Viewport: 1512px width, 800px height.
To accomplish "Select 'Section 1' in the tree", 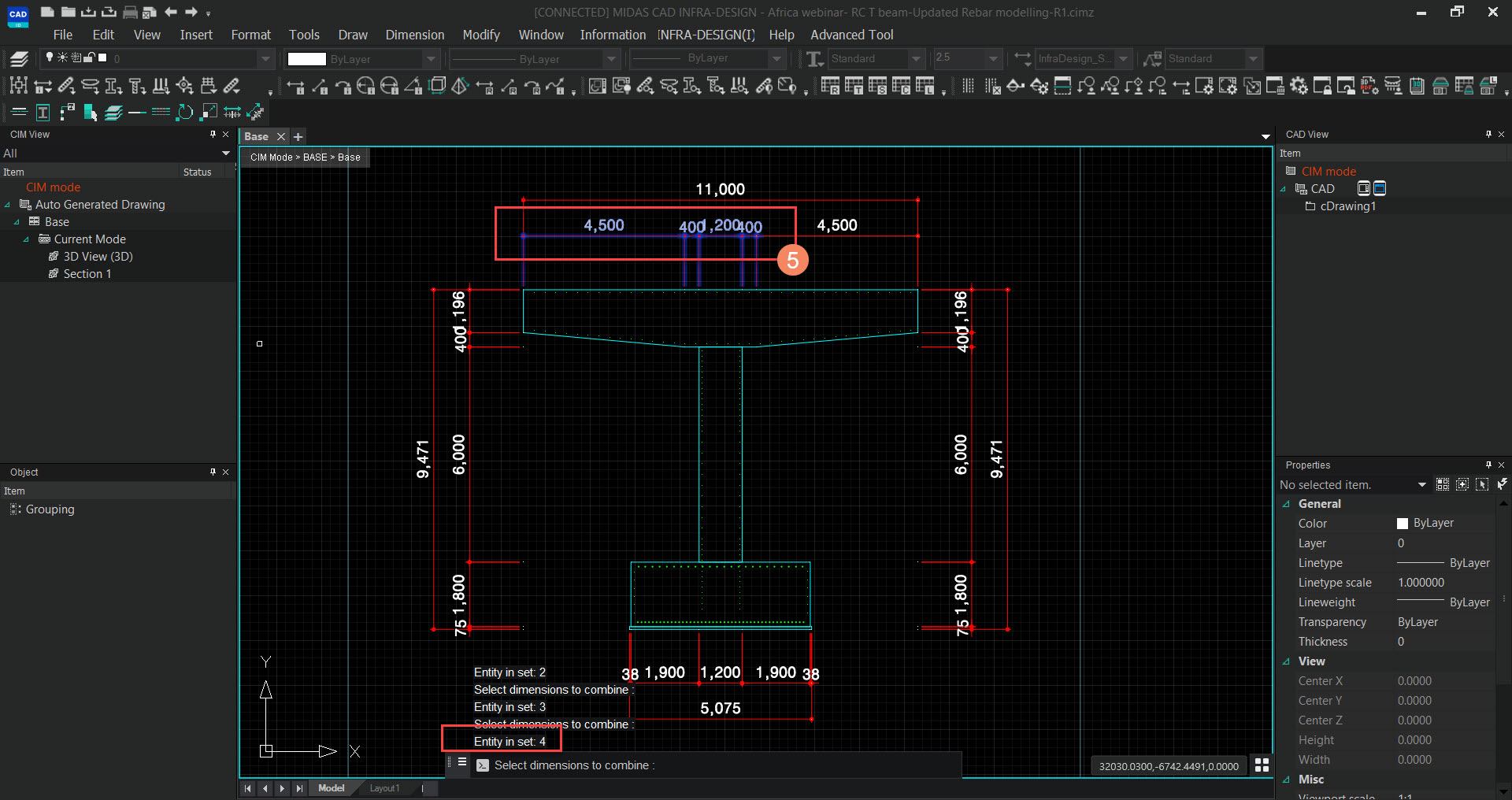I will [x=87, y=274].
